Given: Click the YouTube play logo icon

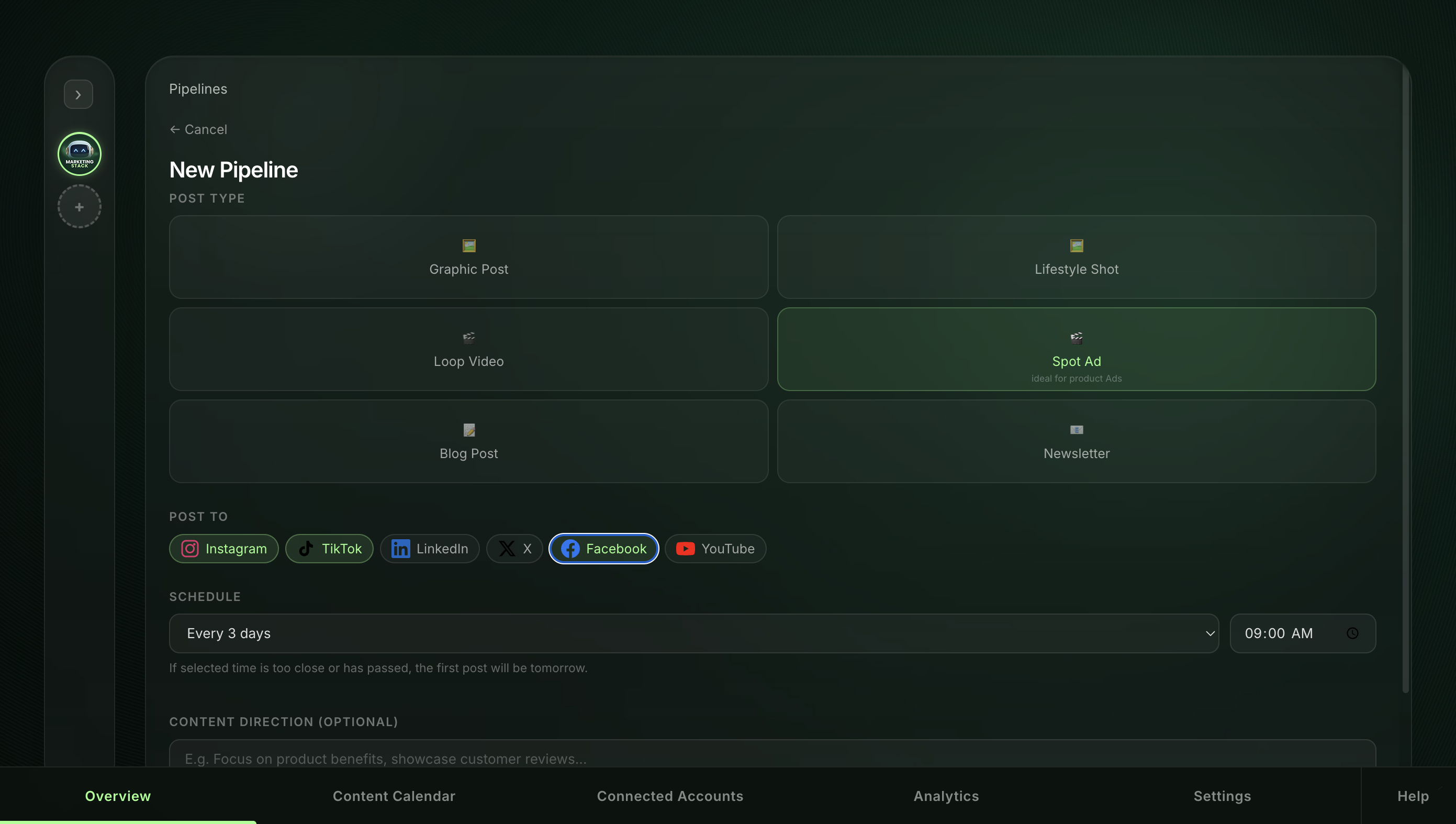Looking at the screenshot, I should [685, 549].
